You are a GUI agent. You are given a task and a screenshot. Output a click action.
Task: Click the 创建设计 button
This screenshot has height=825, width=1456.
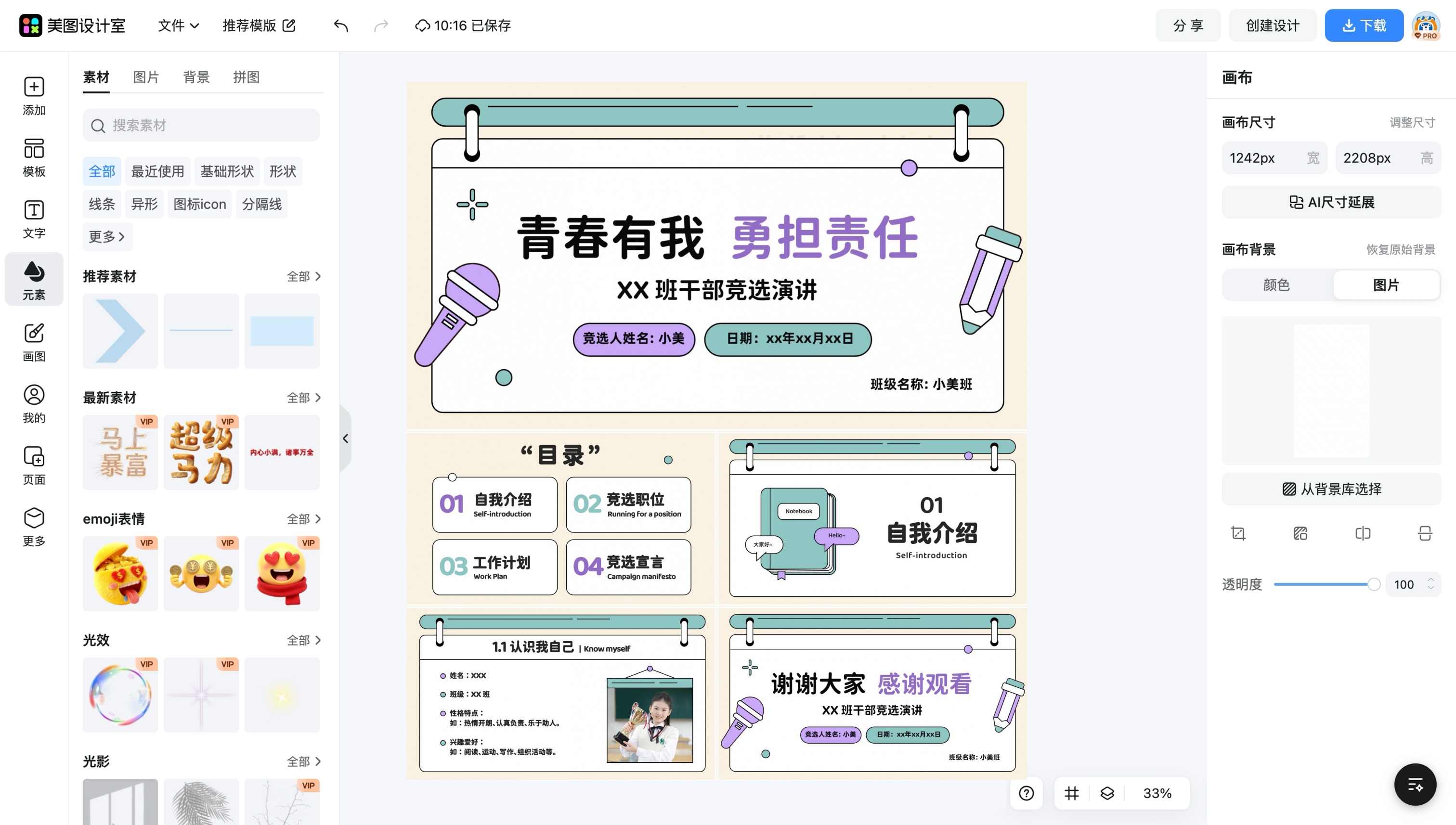pyautogui.click(x=1273, y=26)
